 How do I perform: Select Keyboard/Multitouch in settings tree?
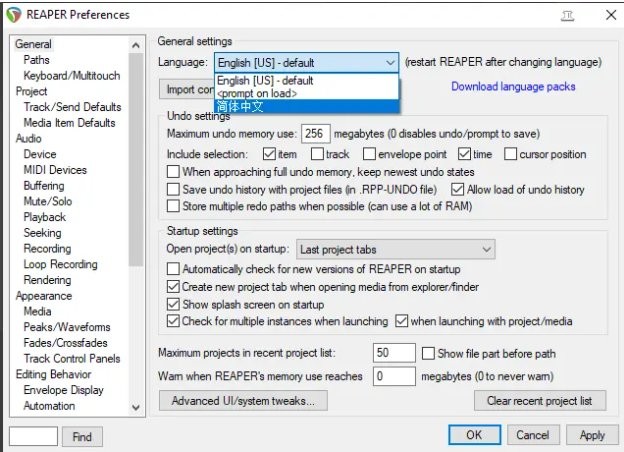72,75
